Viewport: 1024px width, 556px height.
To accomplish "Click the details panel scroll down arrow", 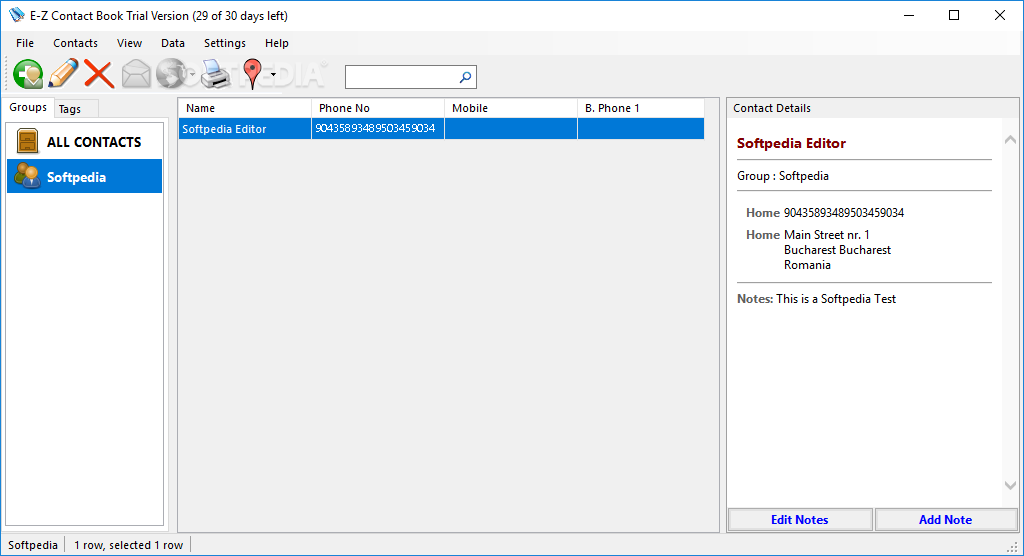I will point(1010,485).
